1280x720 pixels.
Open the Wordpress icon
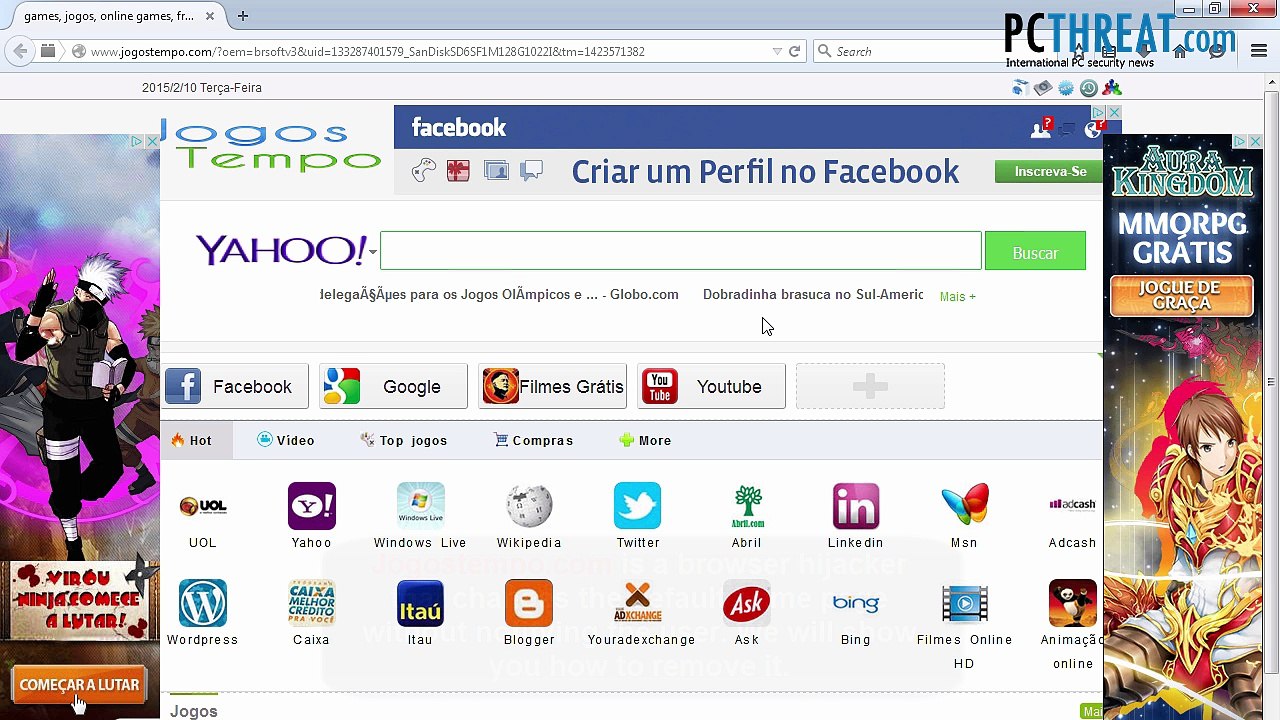[x=203, y=603]
